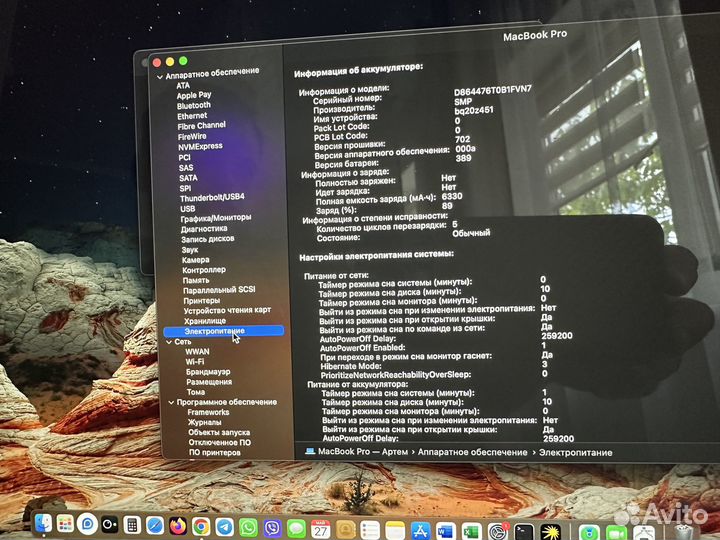Open Telegram from the Dock
The image size is (720, 540).
point(224,527)
